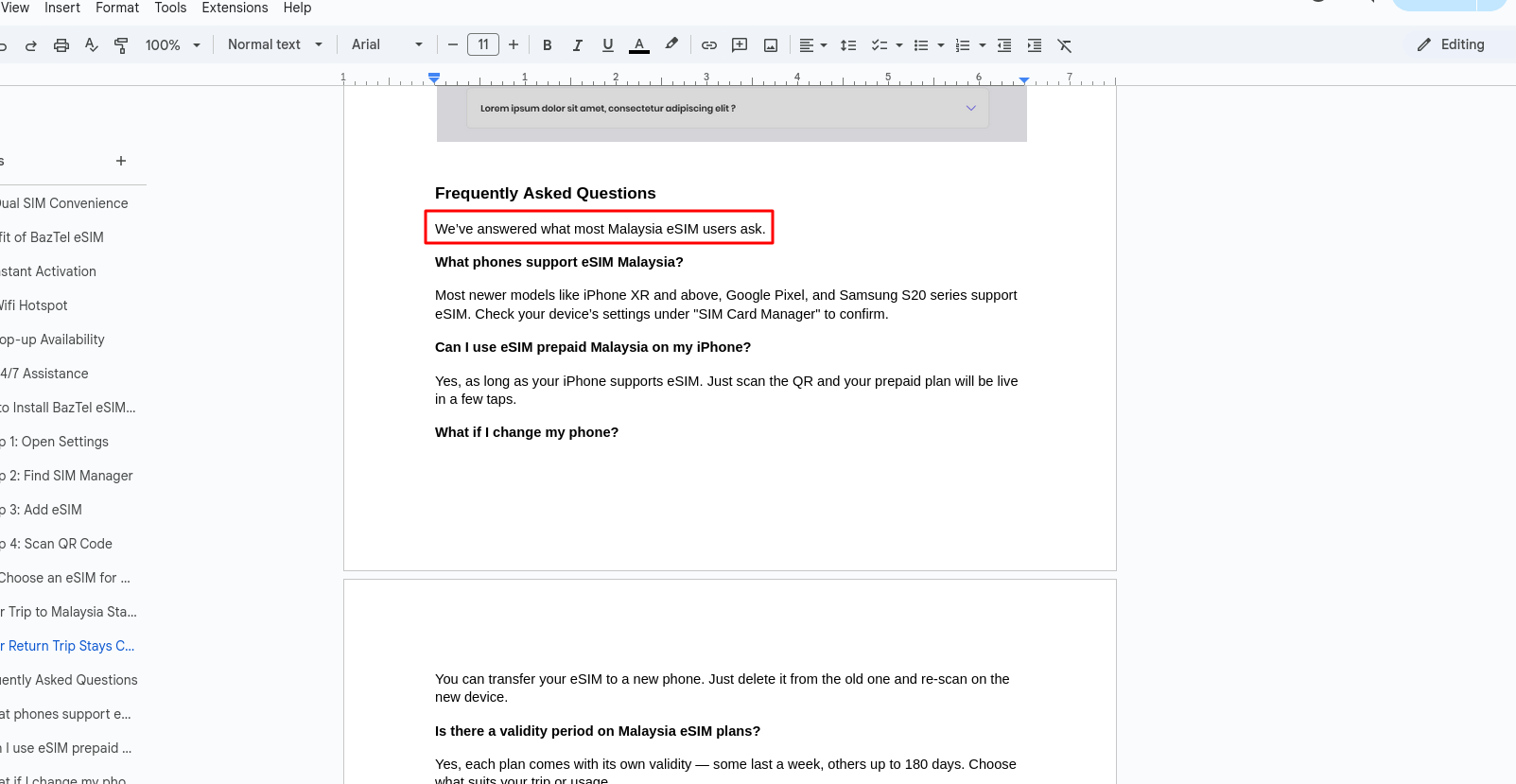Open the Arial font dropdown
Screen dimensions: 1516x784
[x=387, y=45]
